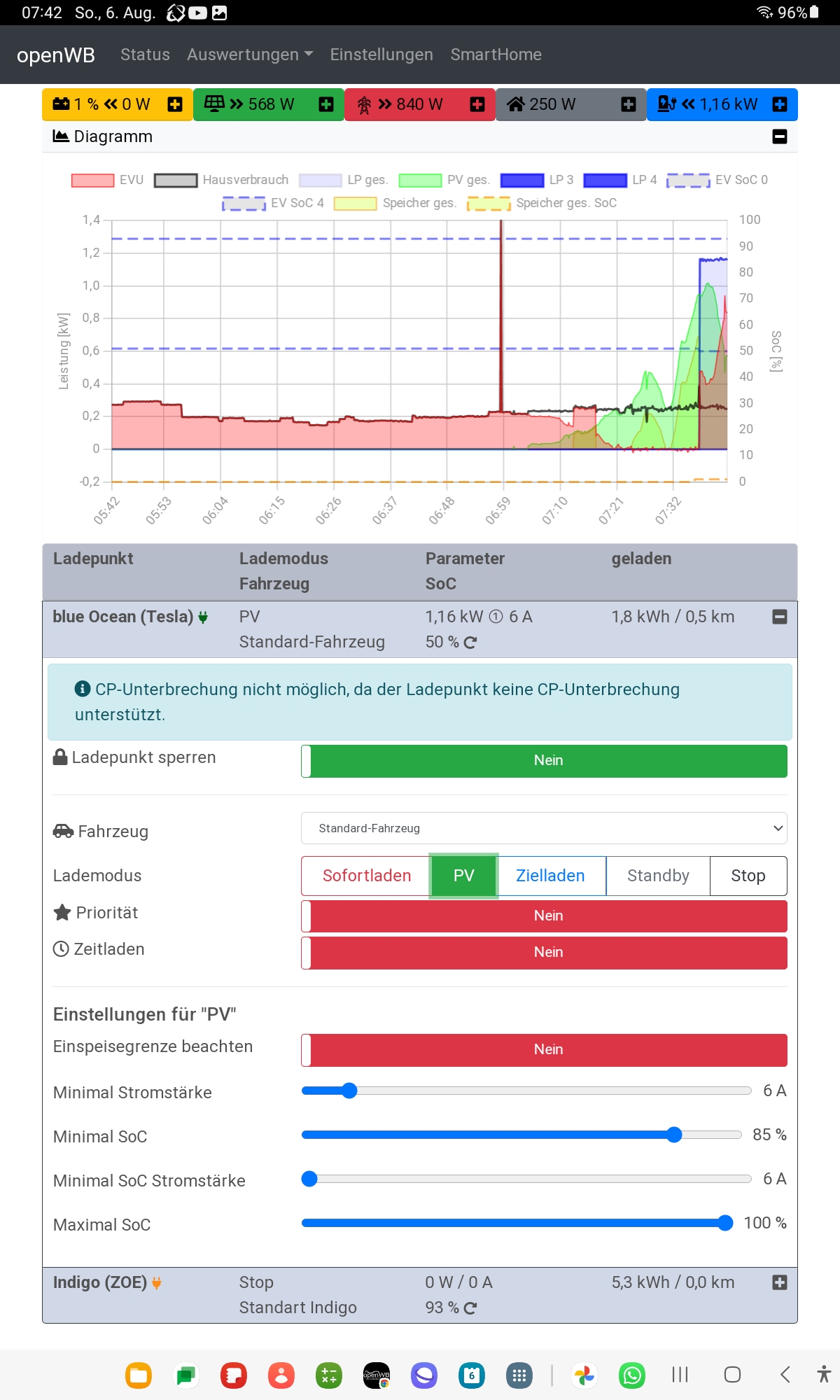Toggle Hausverbrauch series in legend
The image size is (840, 1400).
[x=221, y=180]
